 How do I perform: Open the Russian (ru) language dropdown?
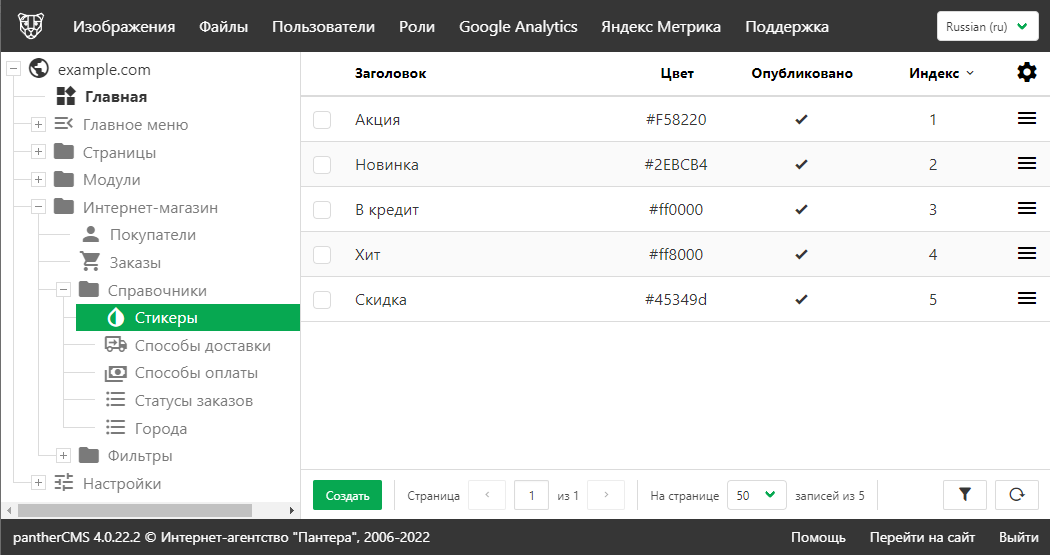click(x=987, y=27)
